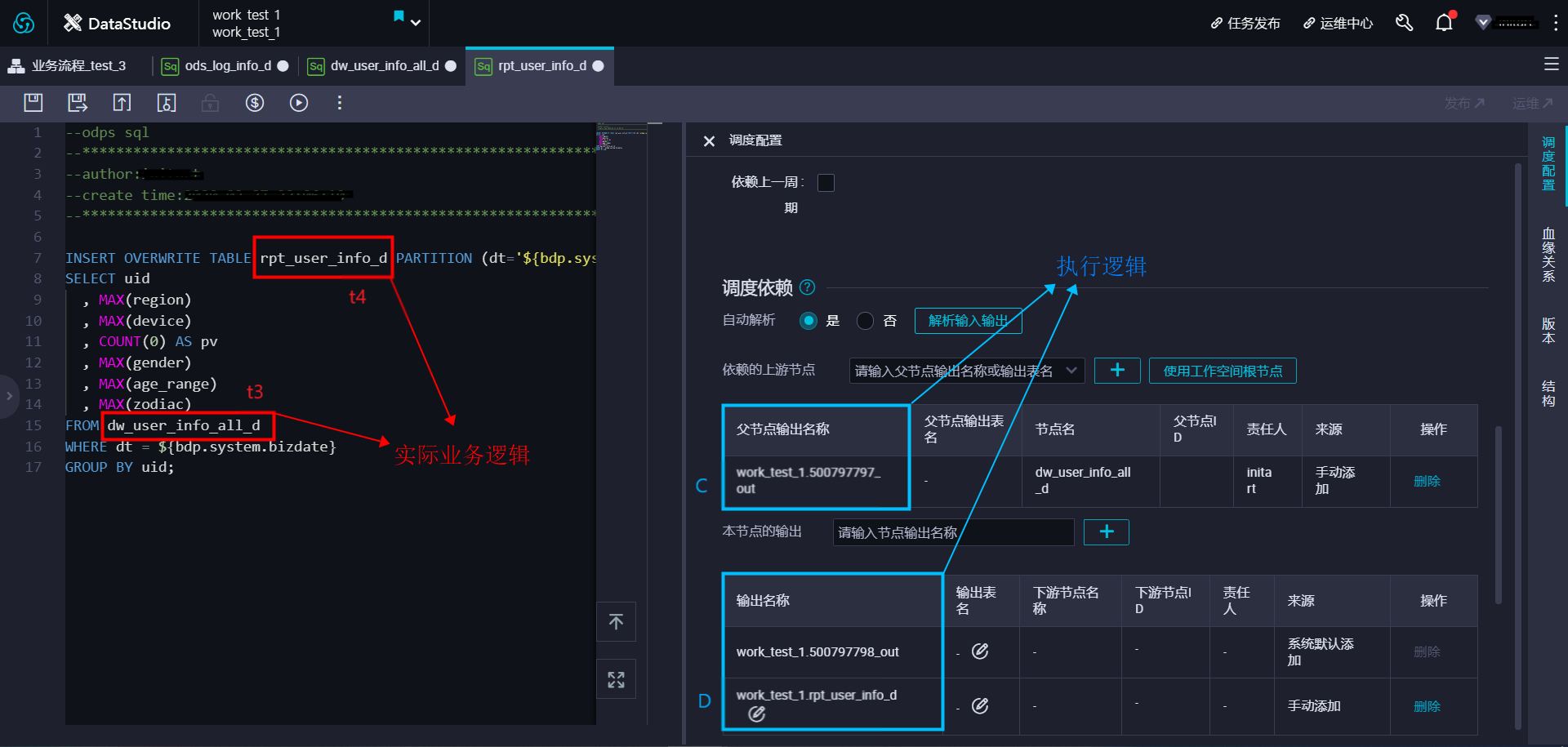Run the SQL with play icon
The image size is (1568, 747).
click(299, 102)
